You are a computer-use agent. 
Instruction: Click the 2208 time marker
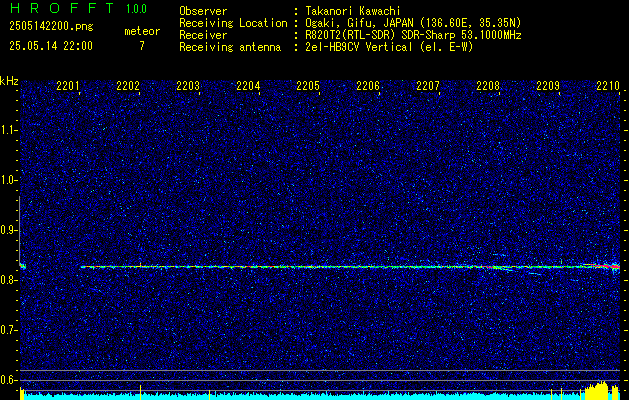[x=488, y=85]
